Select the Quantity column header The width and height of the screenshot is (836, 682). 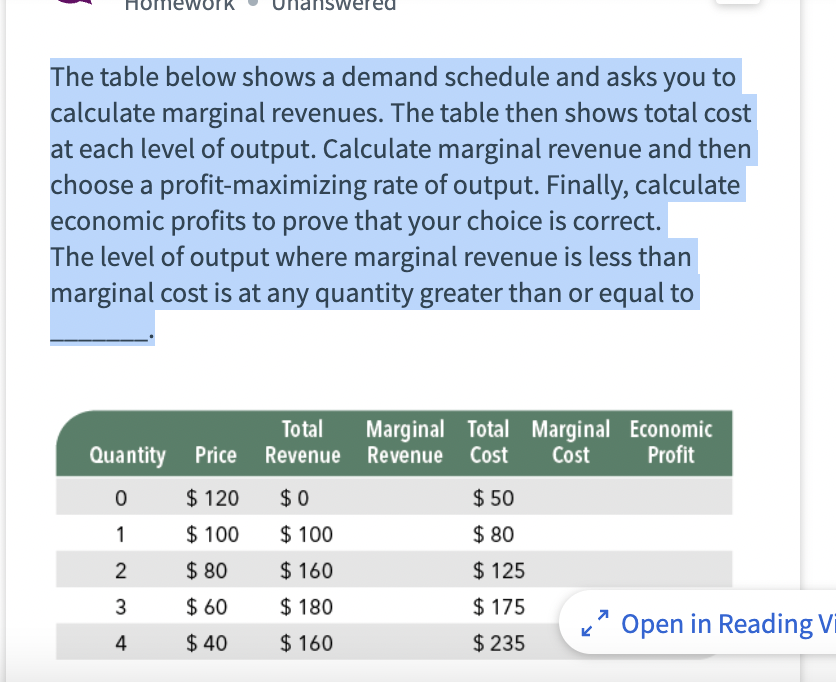tap(128, 454)
